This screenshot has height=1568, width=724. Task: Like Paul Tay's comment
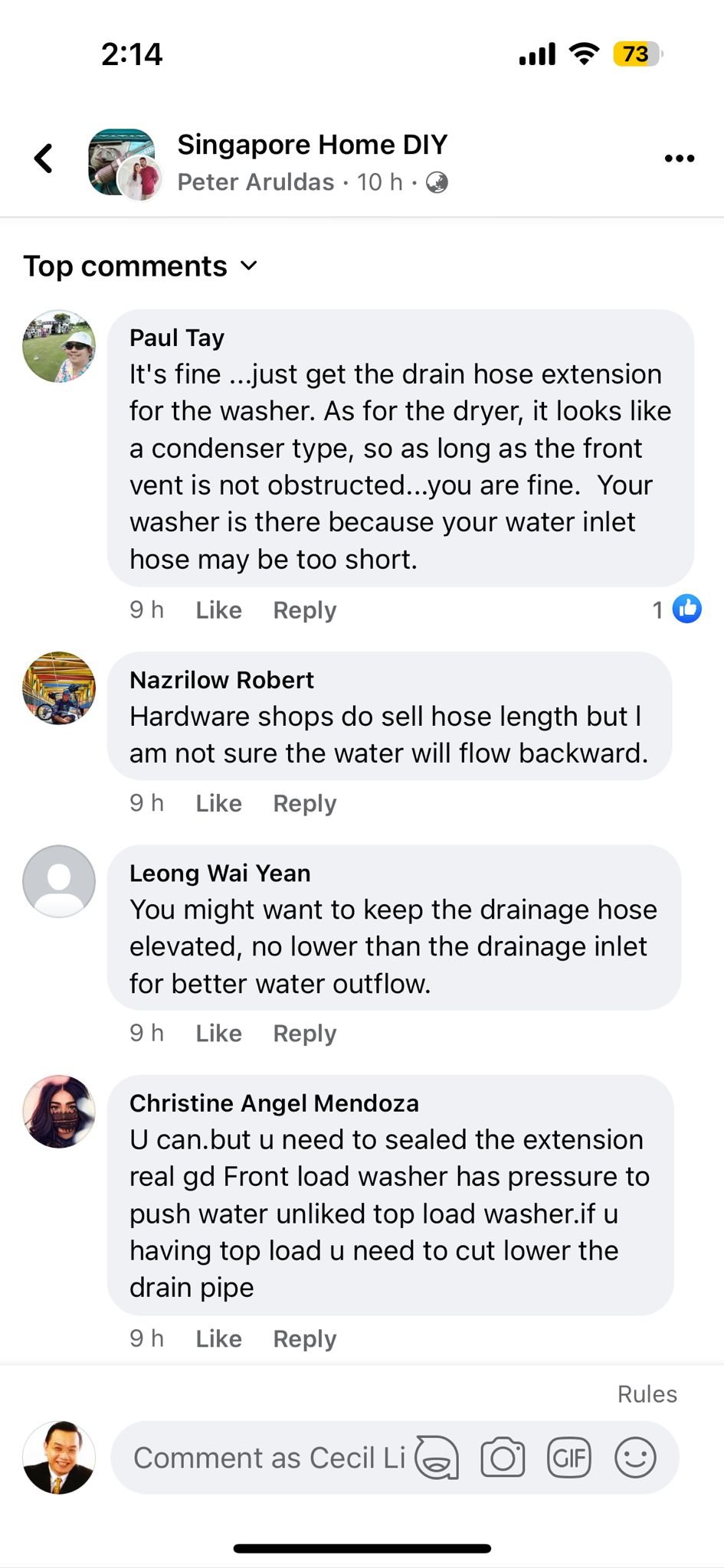click(x=218, y=609)
